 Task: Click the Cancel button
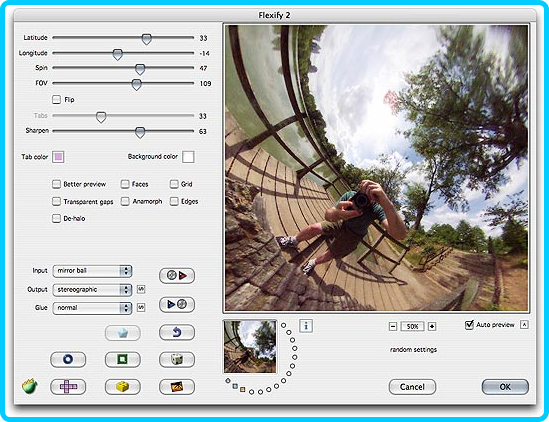[x=412, y=387]
